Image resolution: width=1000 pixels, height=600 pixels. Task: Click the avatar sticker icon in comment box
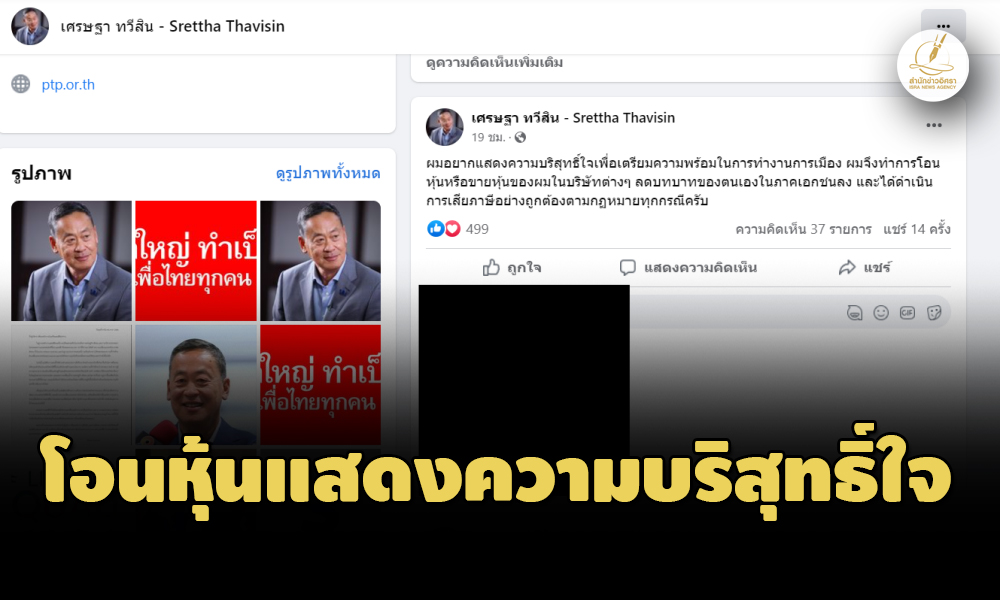point(855,312)
